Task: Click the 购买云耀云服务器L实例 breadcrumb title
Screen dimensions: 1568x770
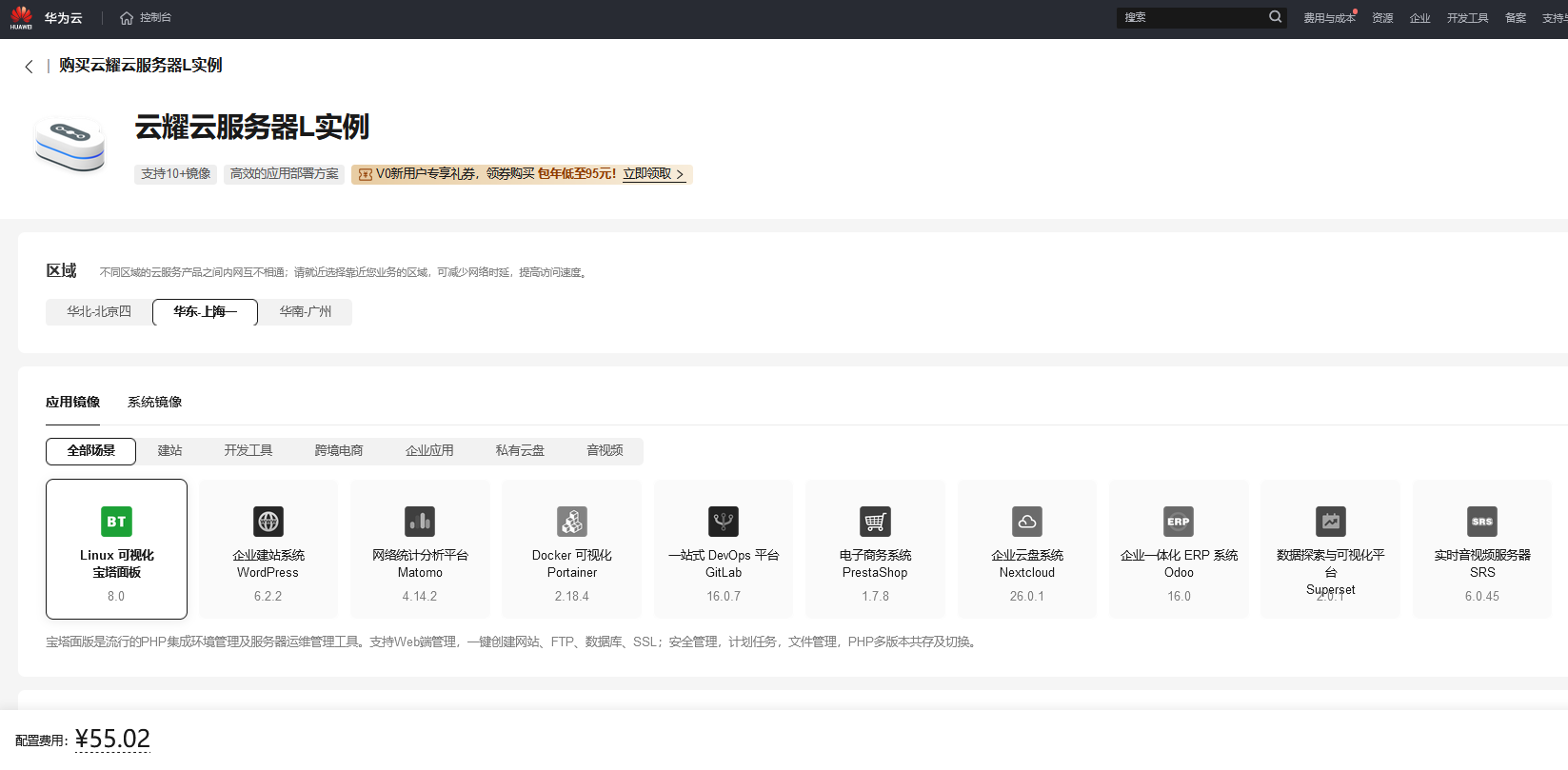Action: 140,66
